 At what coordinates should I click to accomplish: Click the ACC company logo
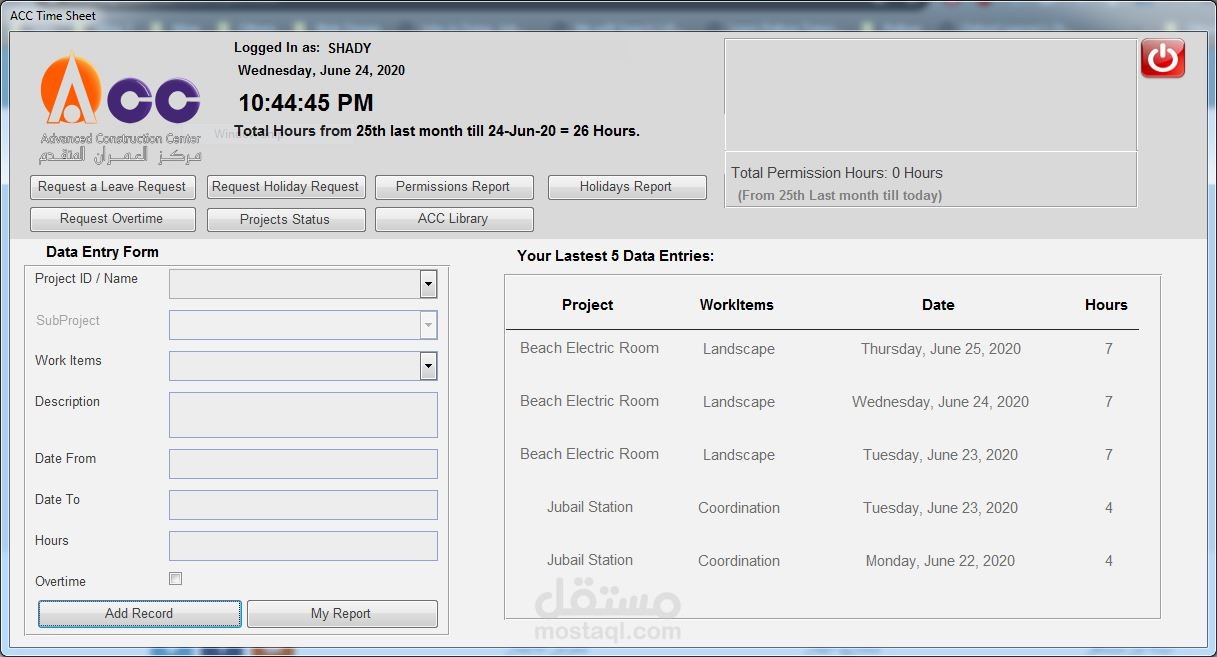[120, 108]
